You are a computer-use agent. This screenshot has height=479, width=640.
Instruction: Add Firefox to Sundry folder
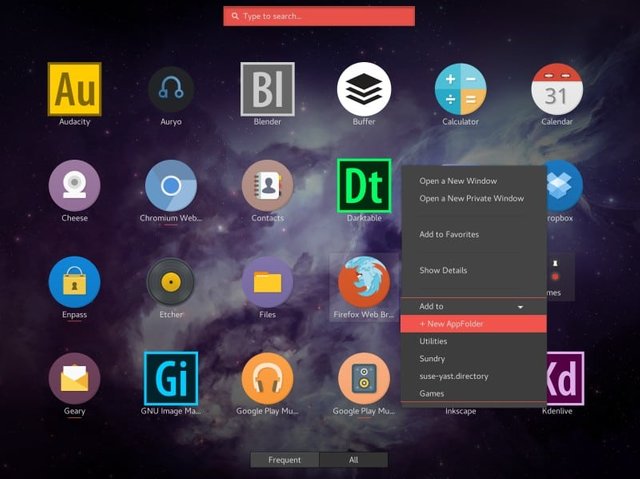coord(474,359)
